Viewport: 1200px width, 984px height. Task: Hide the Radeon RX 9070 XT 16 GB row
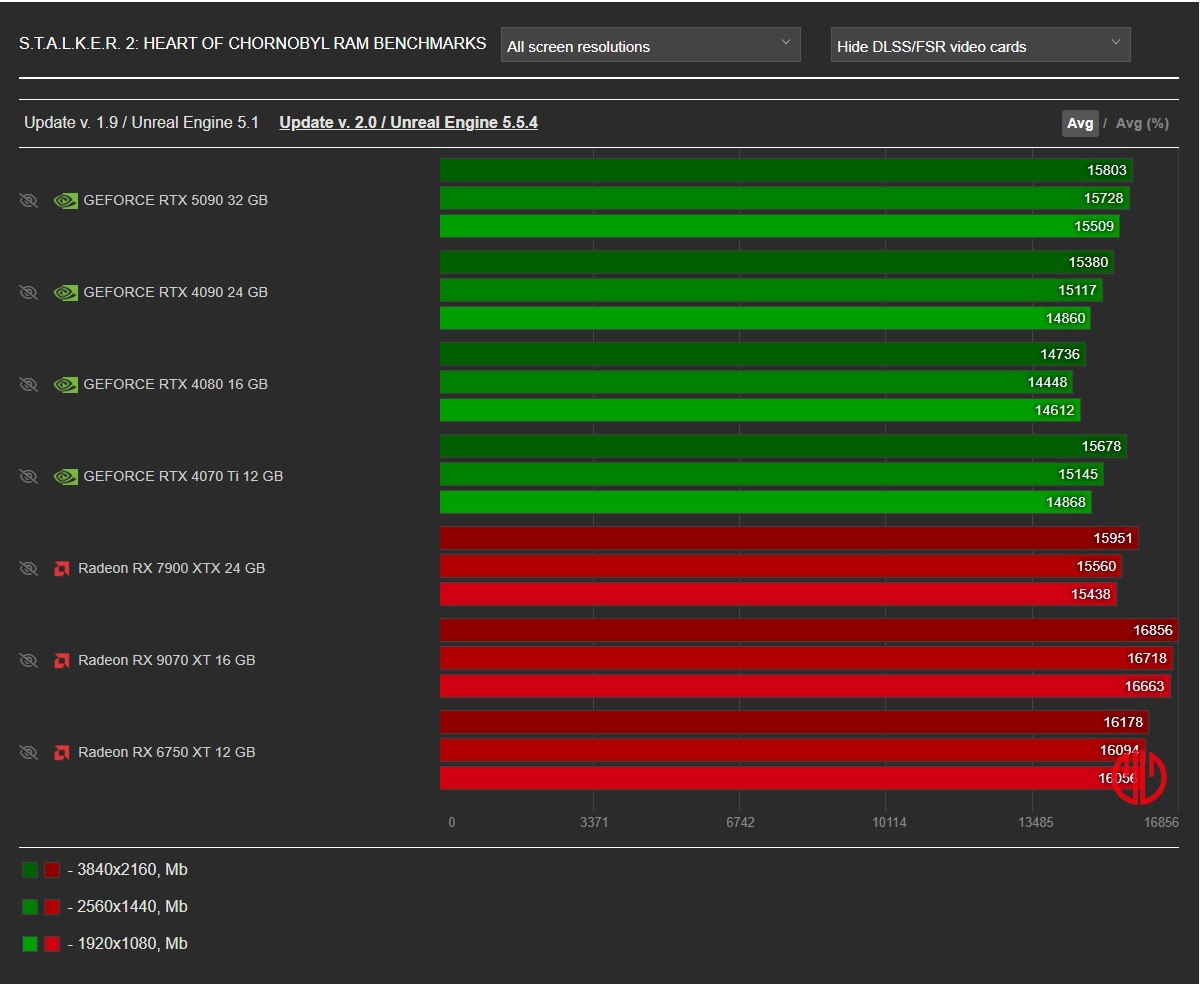point(28,660)
